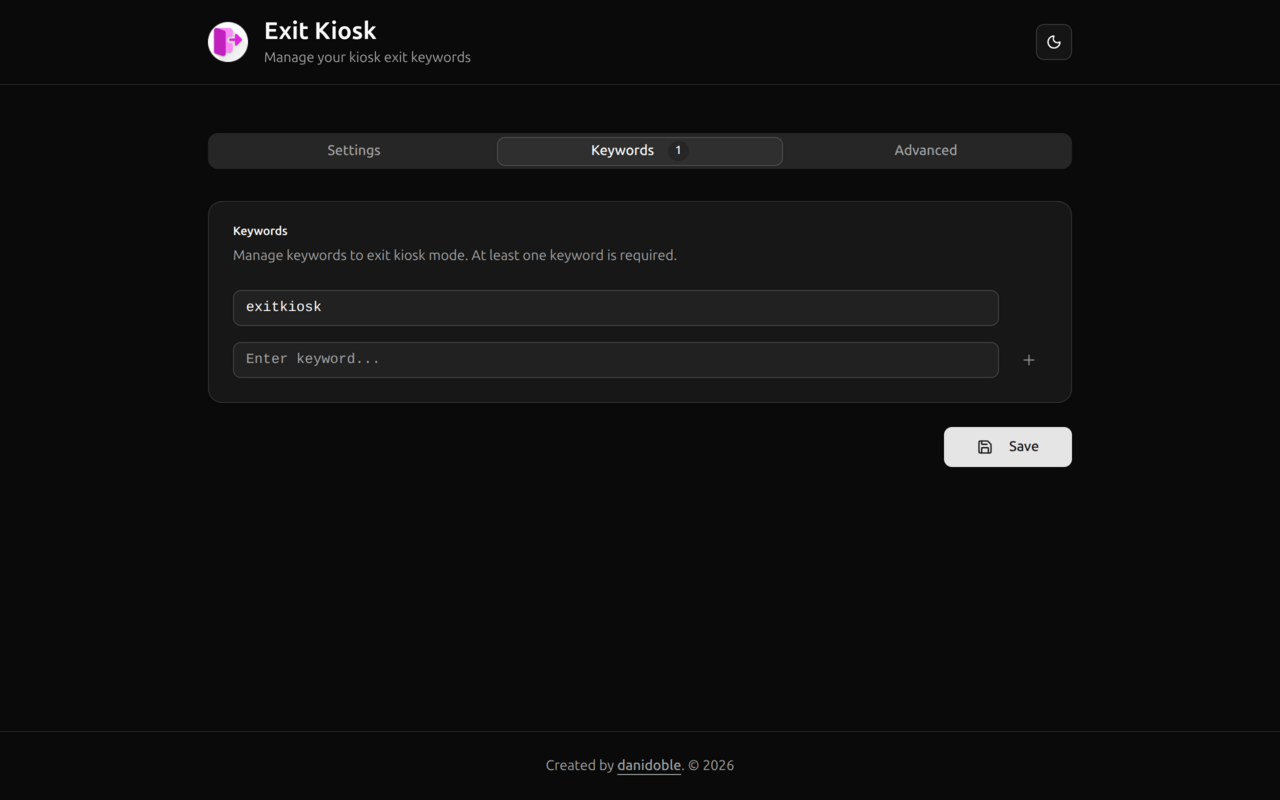The image size is (1280, 800).
Task: Click the exitkiosk keyword field
Action: (615, 308)
